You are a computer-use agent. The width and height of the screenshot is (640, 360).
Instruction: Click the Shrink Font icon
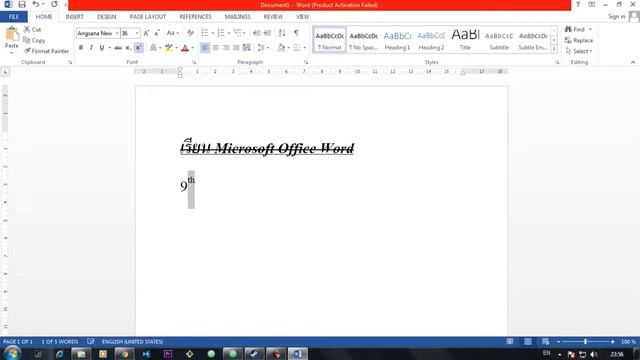coord(157,33)
